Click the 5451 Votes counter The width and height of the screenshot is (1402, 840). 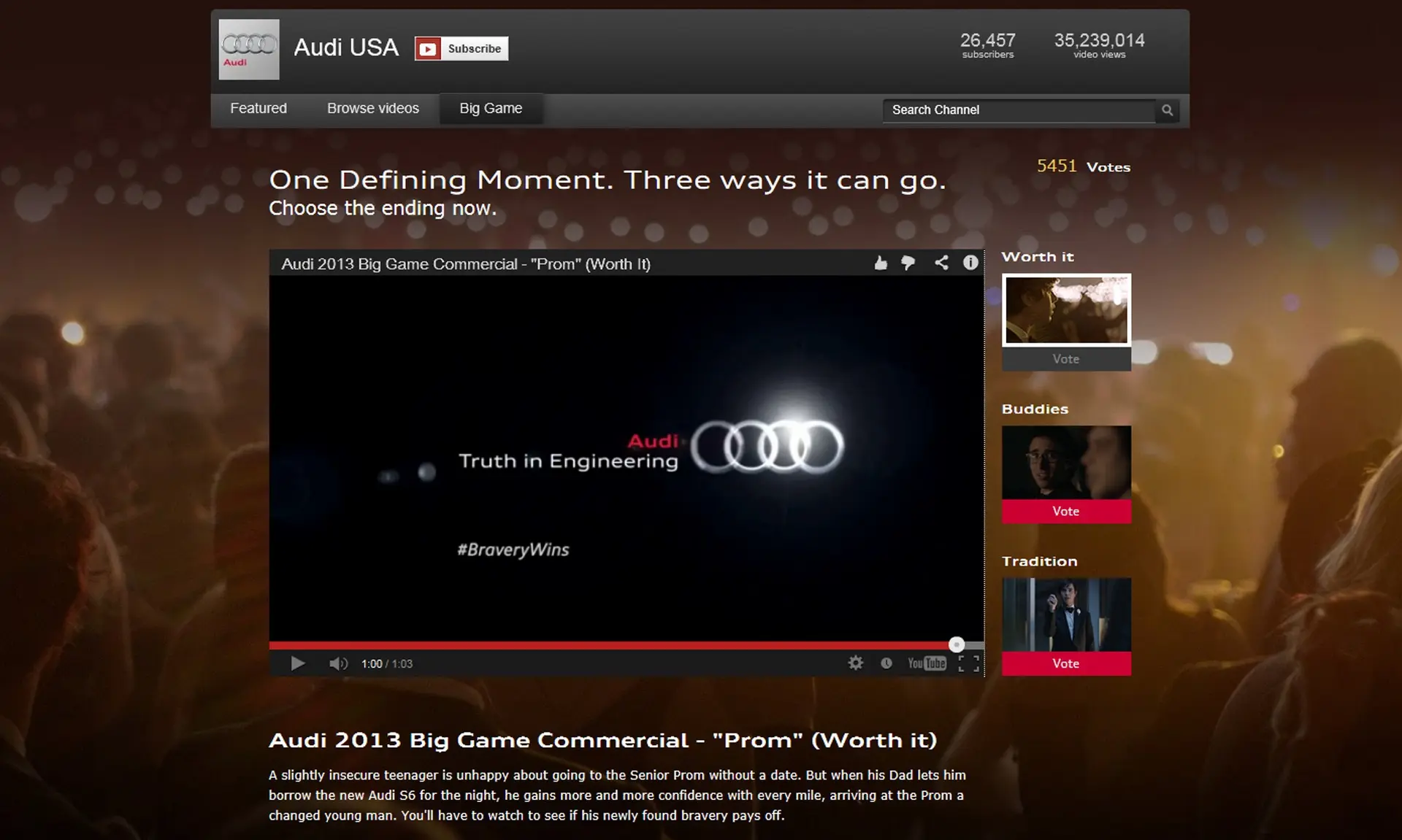tap(1084, 166)
